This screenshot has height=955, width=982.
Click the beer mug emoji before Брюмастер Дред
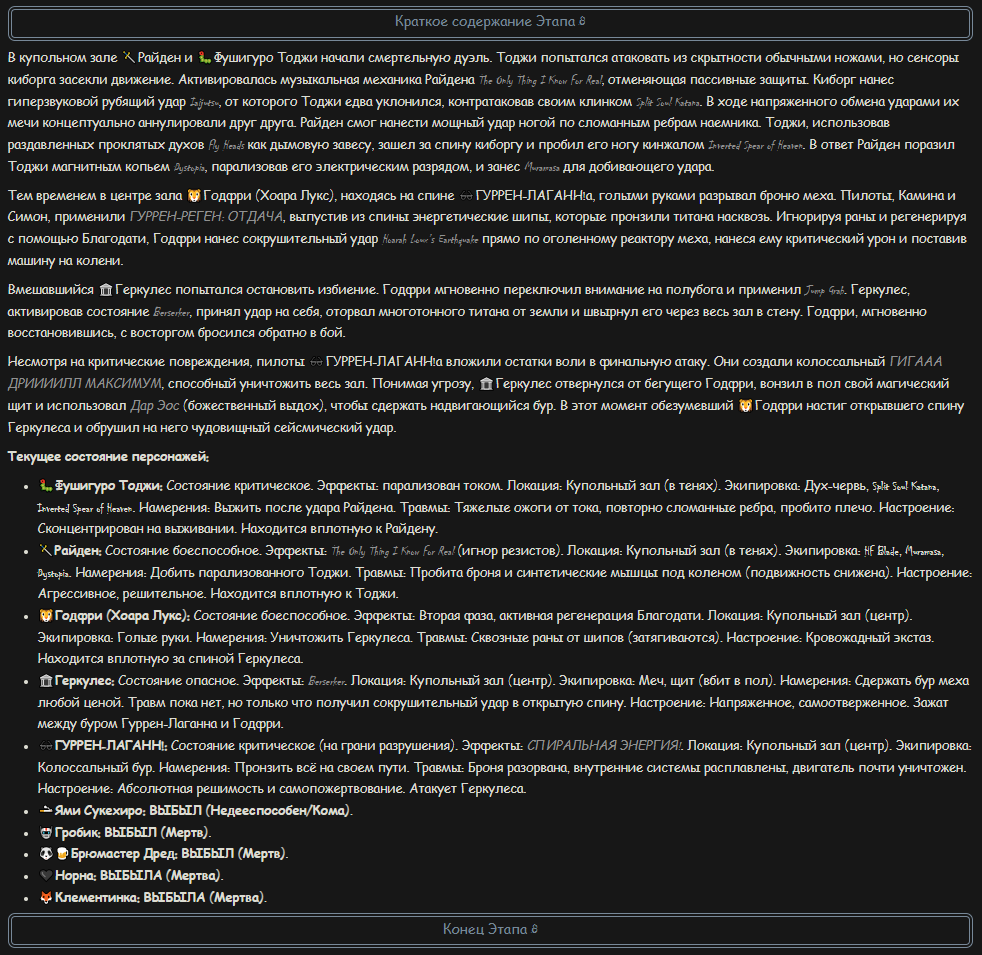pyautogui.click(x=62, y=854)
